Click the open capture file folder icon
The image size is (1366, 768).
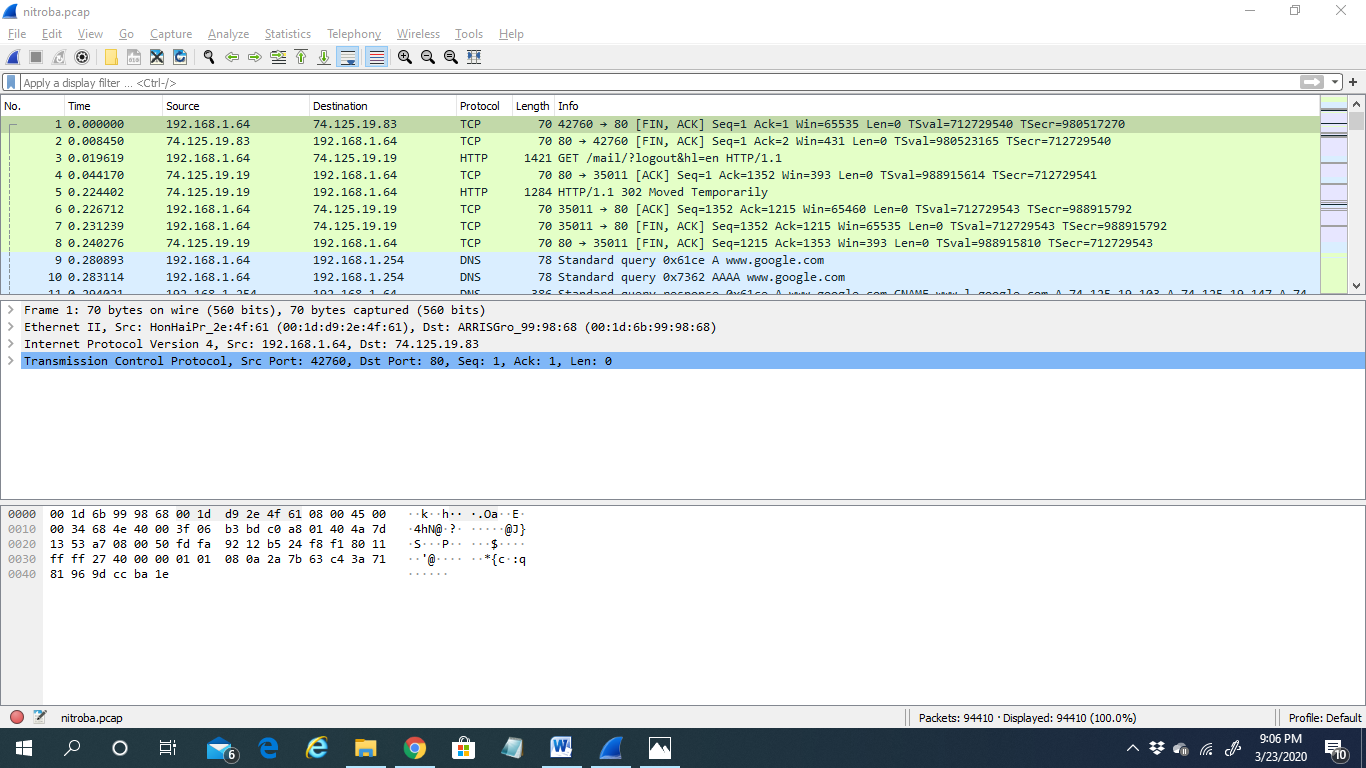tap(111, 58)
